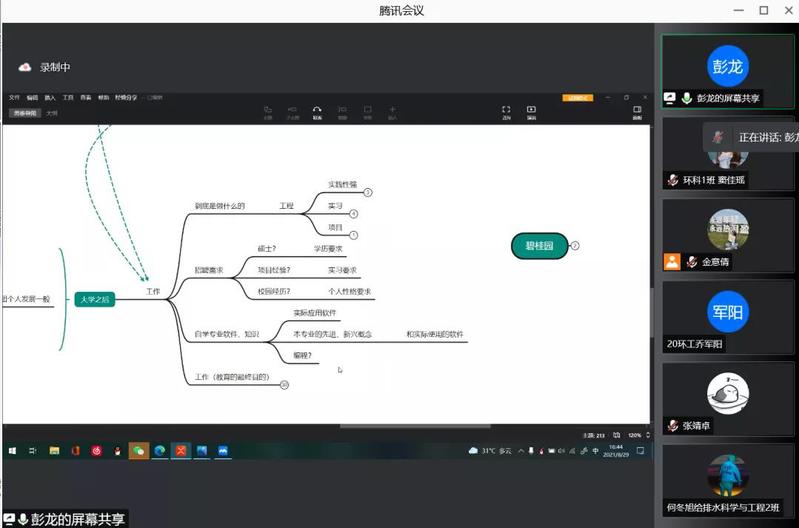Toggle 张靖卓's muted microphone icon

coord(673,425)
